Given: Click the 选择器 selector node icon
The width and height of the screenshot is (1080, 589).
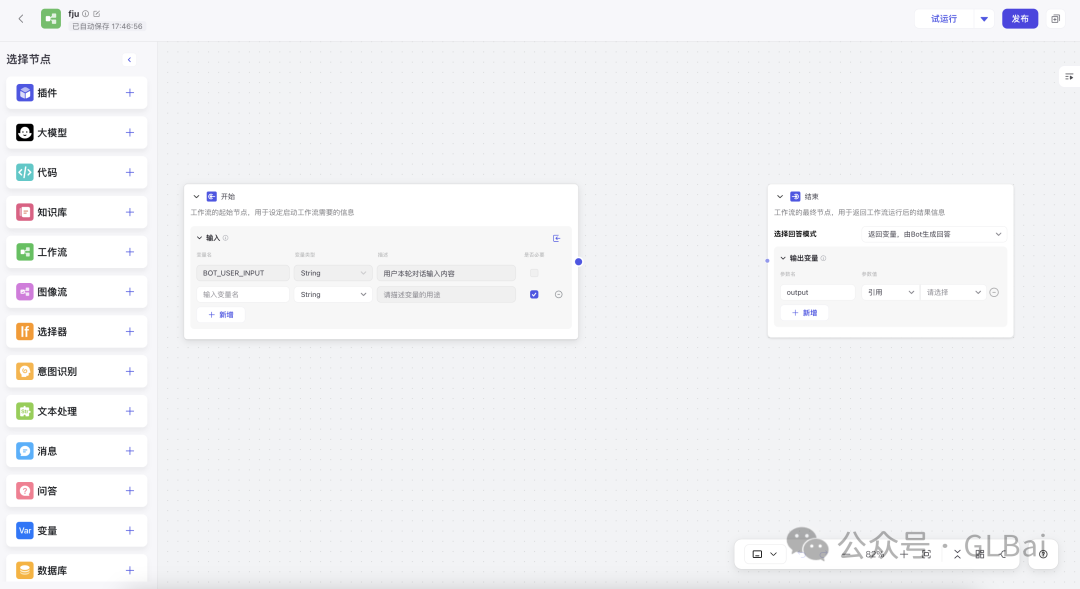Looking at the screenshot, I should pos(25,331).
